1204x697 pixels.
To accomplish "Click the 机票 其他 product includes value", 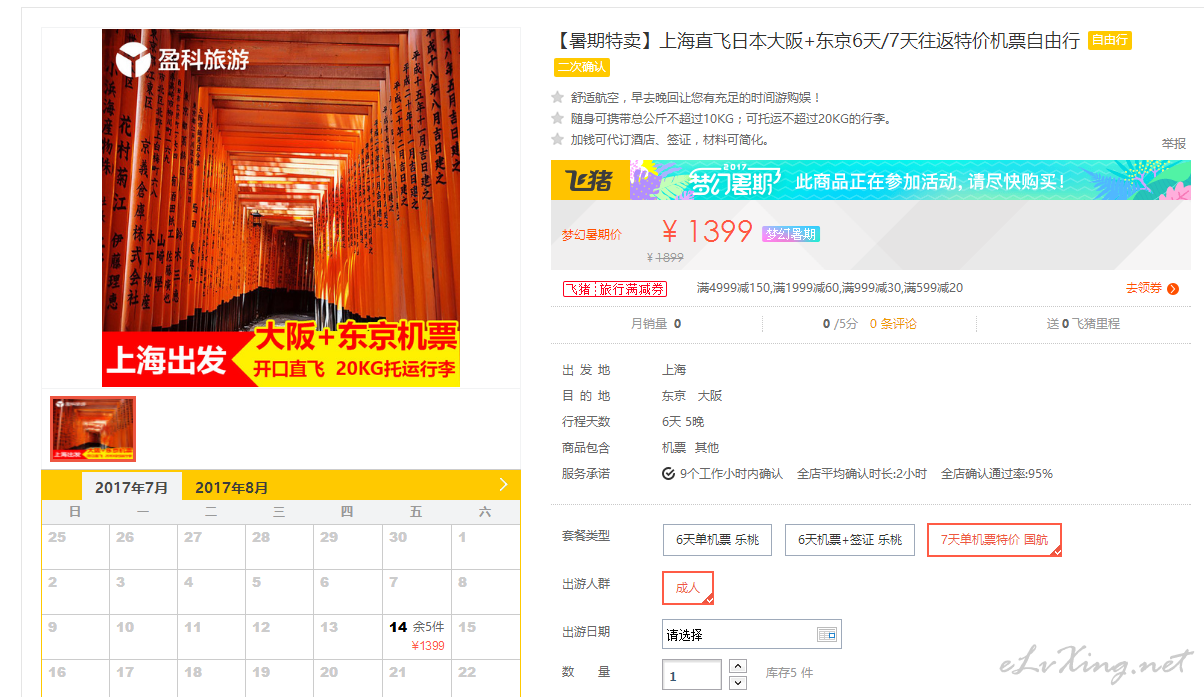I will pos(690,448).
